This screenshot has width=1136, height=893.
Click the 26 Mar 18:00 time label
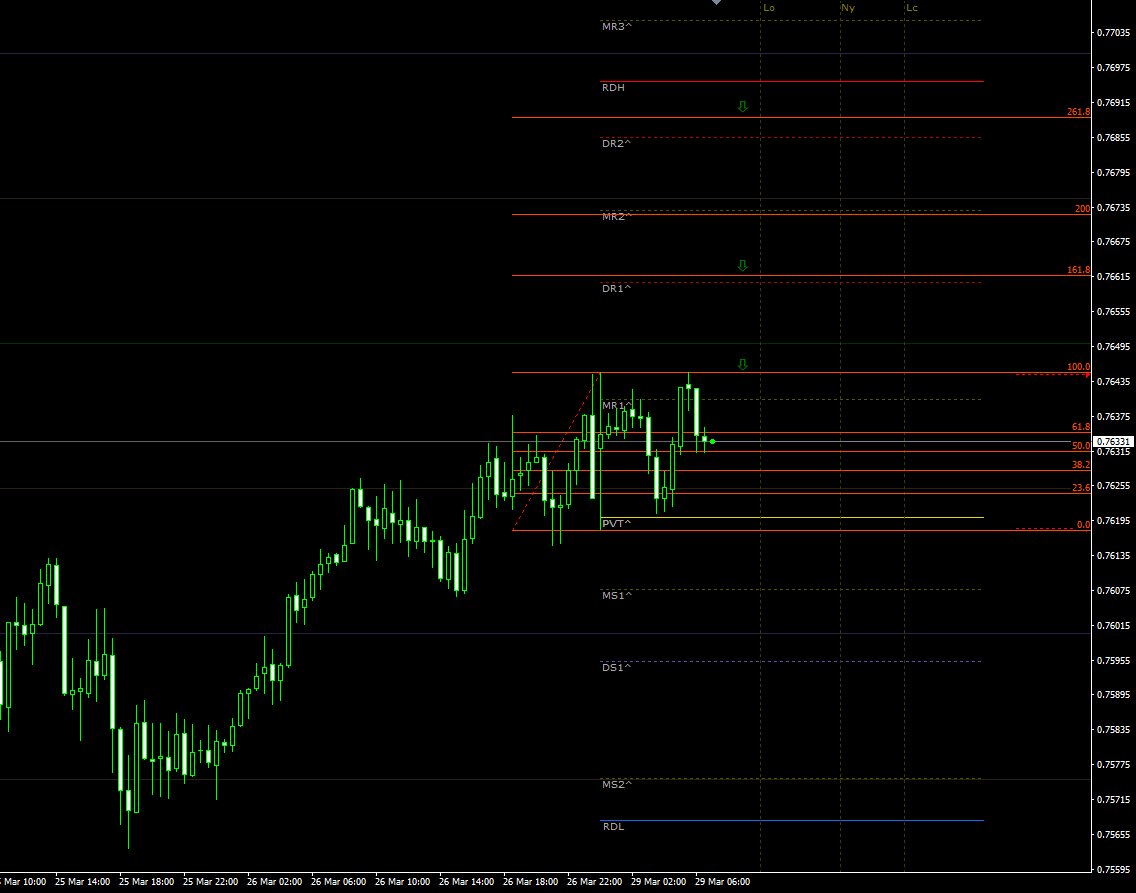click(530, 882)
